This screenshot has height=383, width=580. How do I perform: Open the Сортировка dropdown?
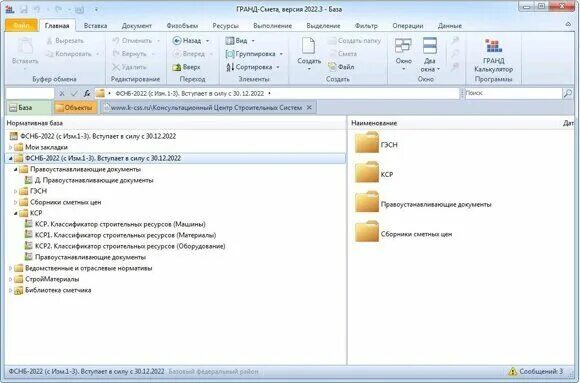click(x=253, y=67)
